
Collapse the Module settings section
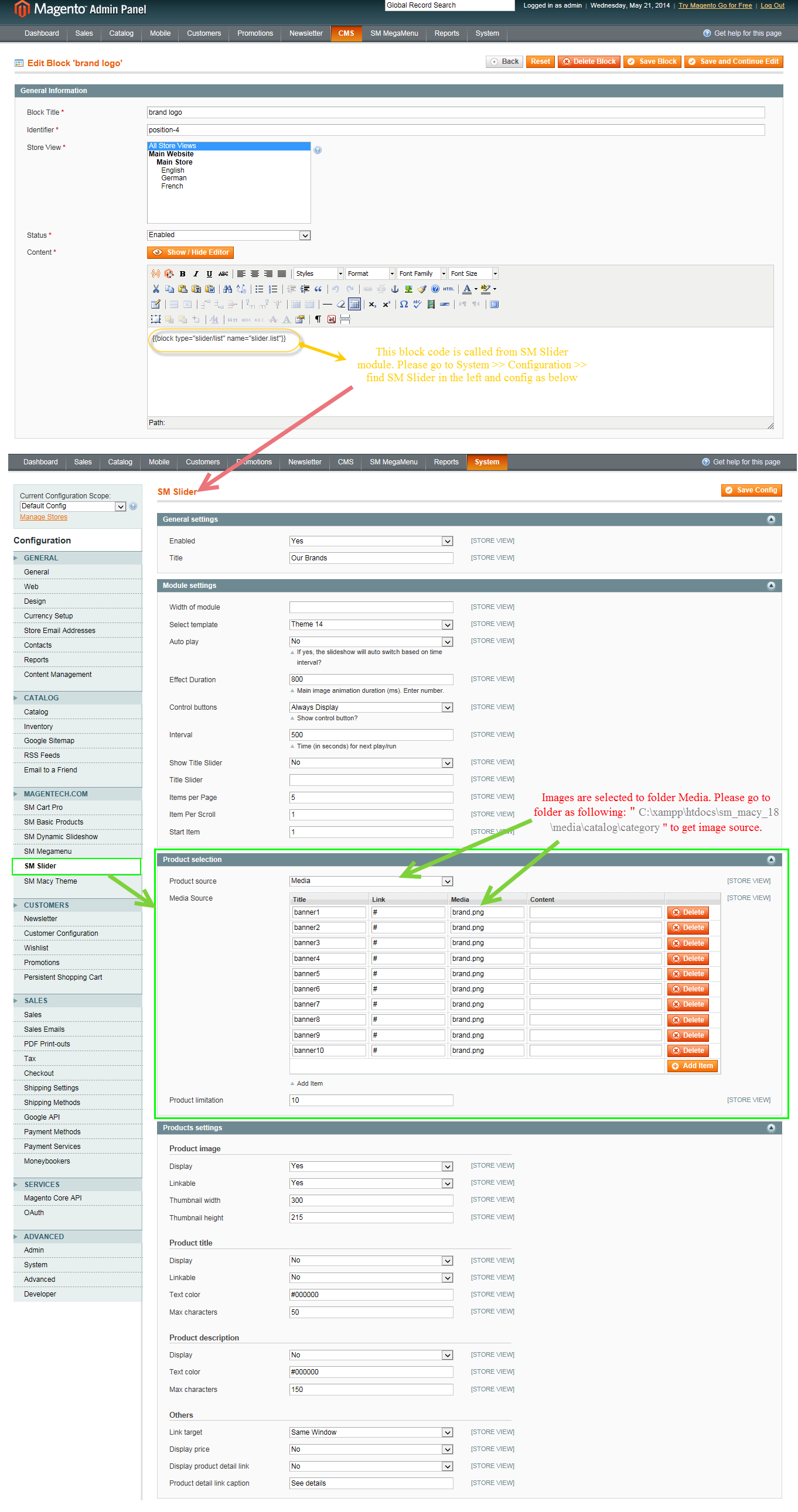pyautogui.click(x=771, y=586)
